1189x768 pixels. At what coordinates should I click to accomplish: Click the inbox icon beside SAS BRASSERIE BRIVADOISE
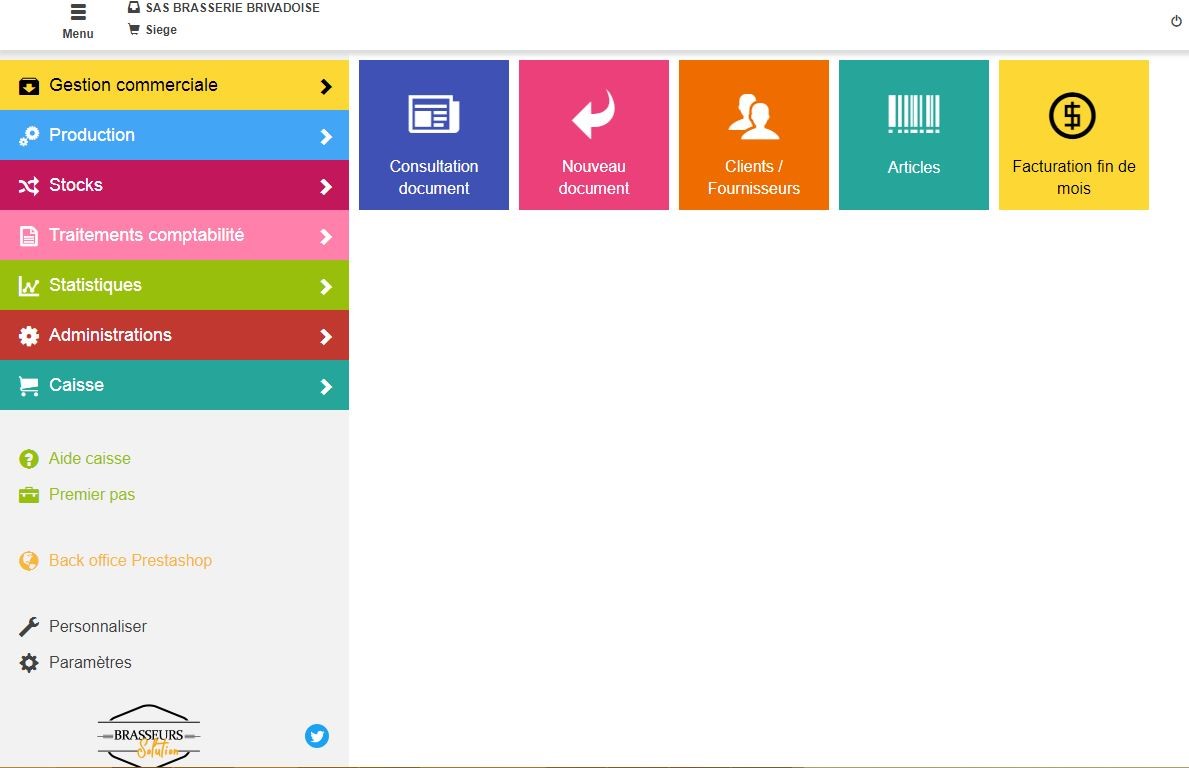coord(134,8)
